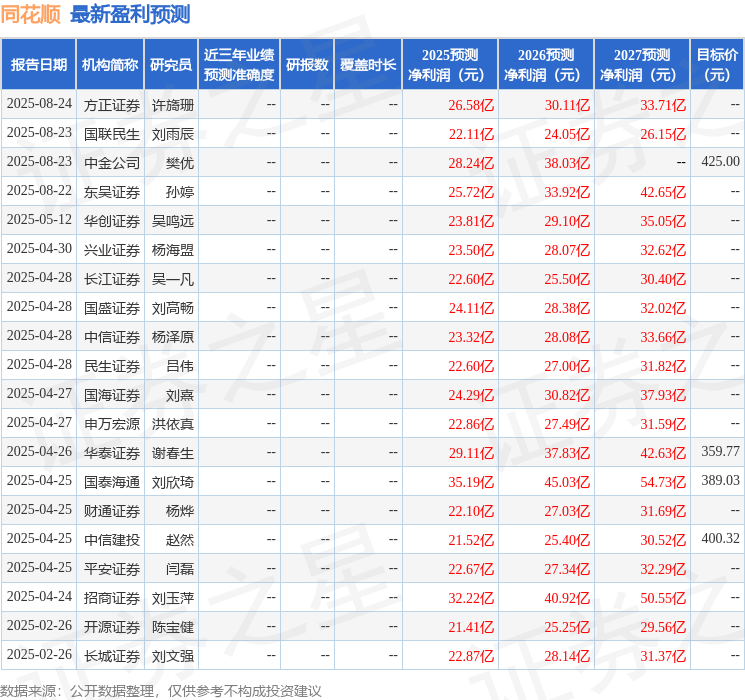Click the 国盛证券 institution cell
The height and width of the screenshot is (700, 745).
point(112,308)
